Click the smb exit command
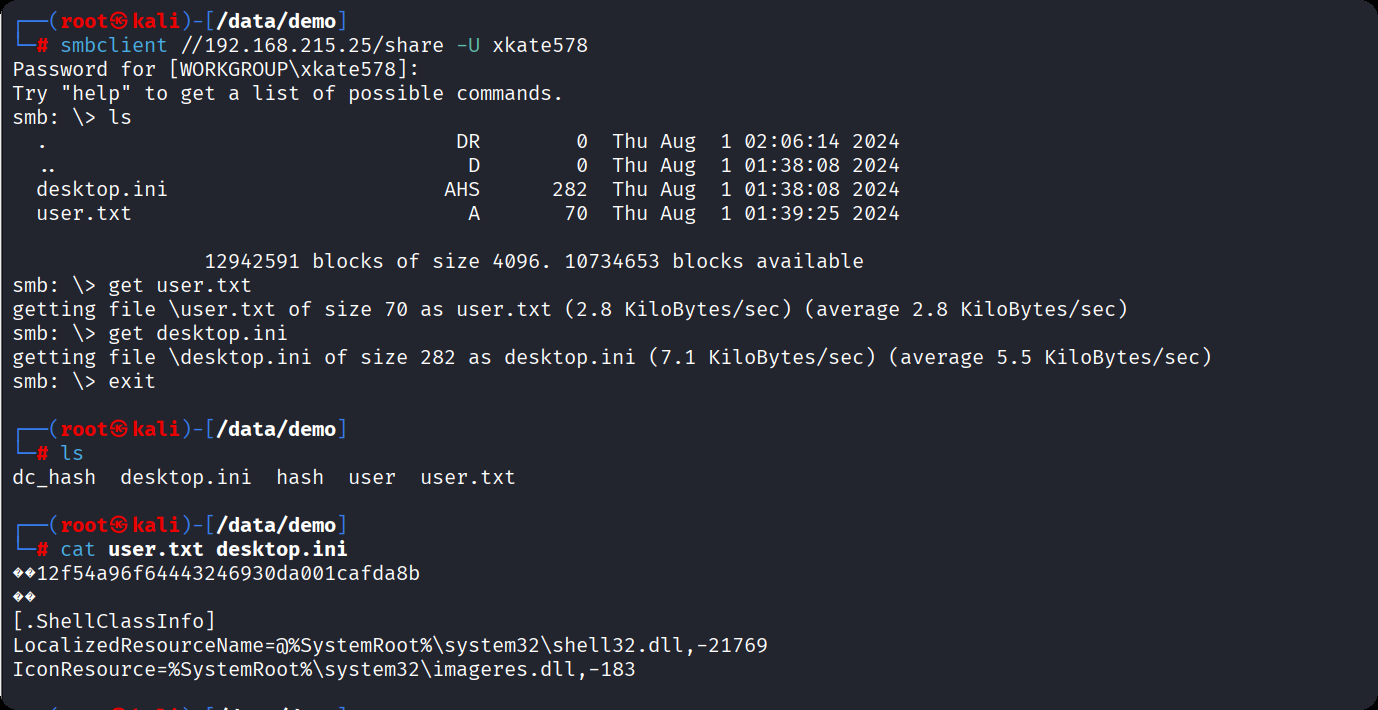The width and height of the screenshot is (1378, 710). tap(132, 381)
